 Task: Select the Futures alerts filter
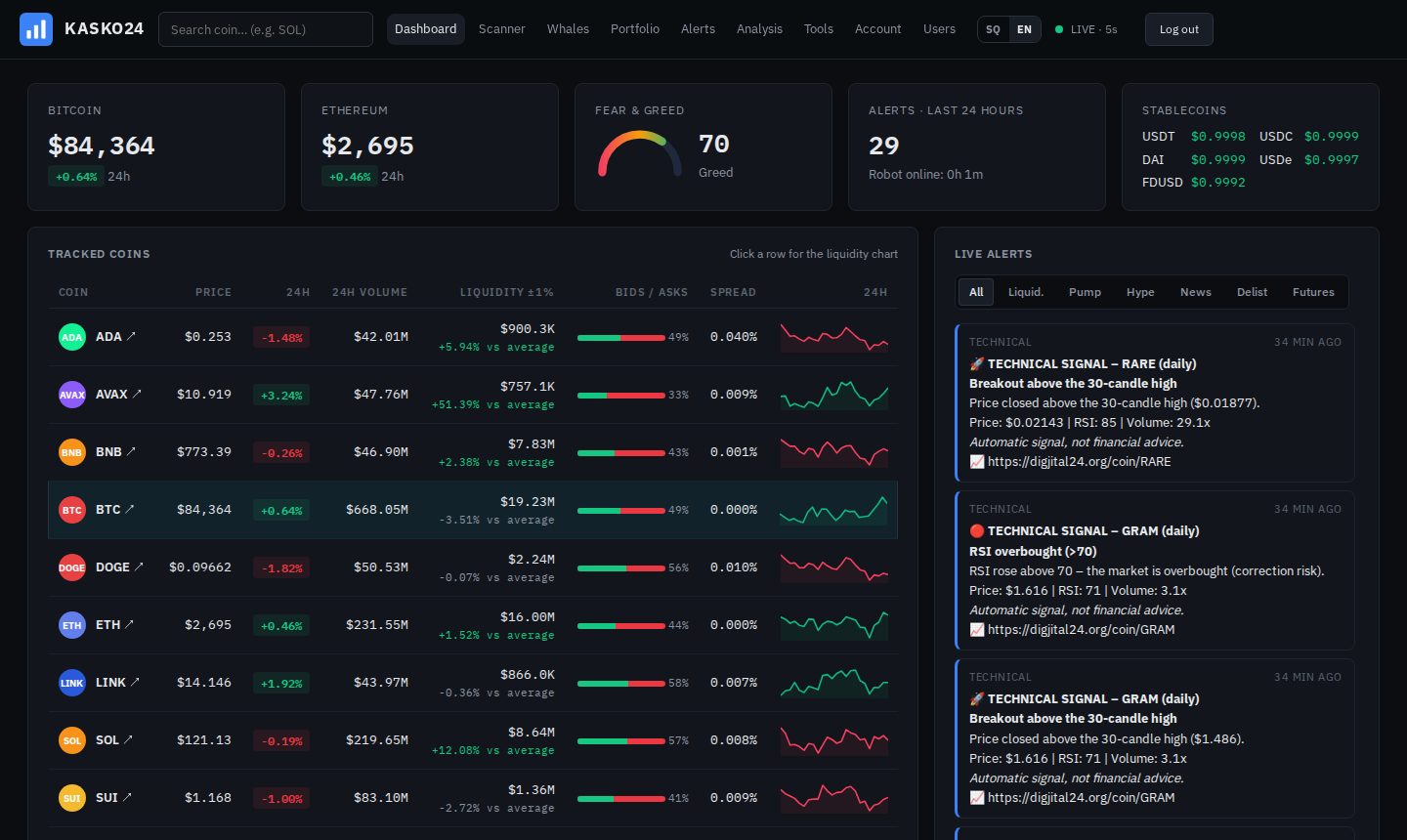click(1313, 292)
